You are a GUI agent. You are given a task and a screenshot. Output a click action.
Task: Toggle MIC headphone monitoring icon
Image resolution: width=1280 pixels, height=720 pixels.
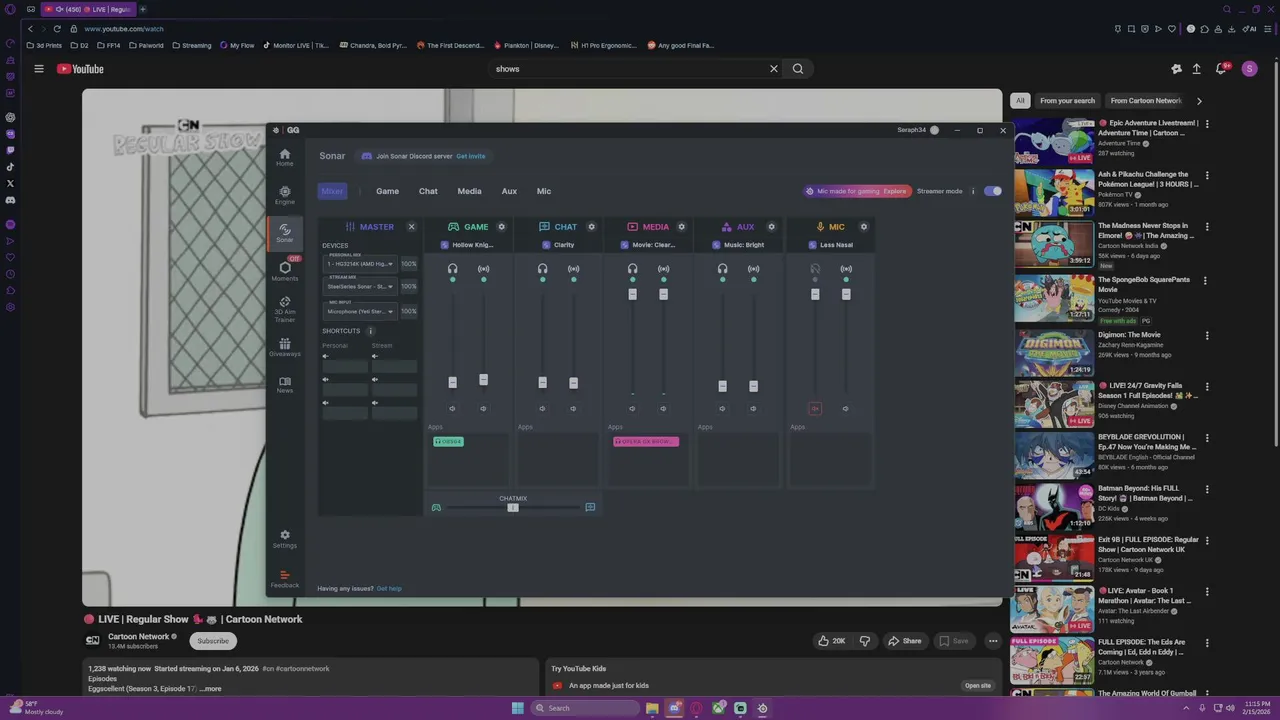point(815,268)
